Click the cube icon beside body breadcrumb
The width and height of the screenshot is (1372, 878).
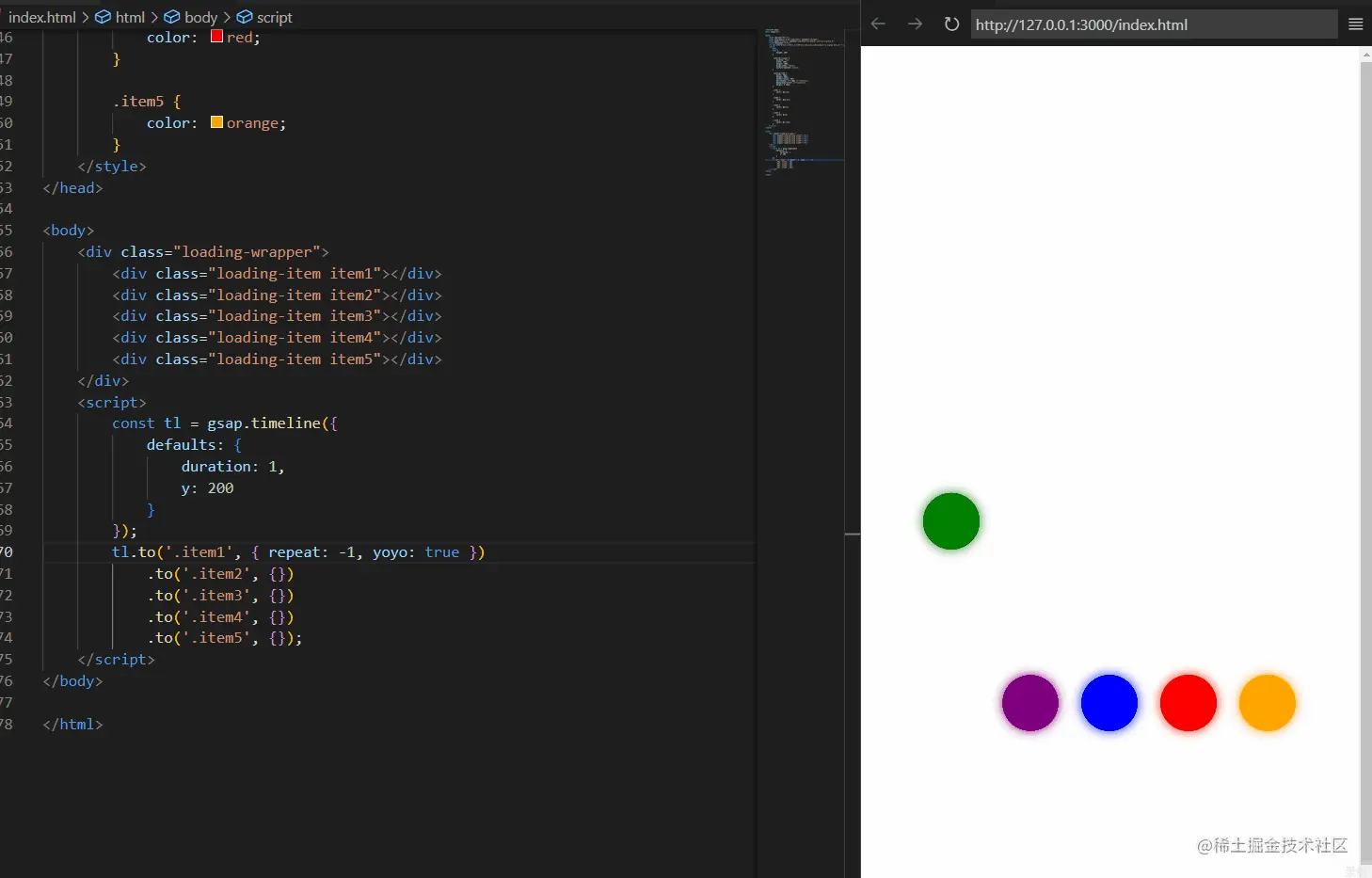click(169, 16)
